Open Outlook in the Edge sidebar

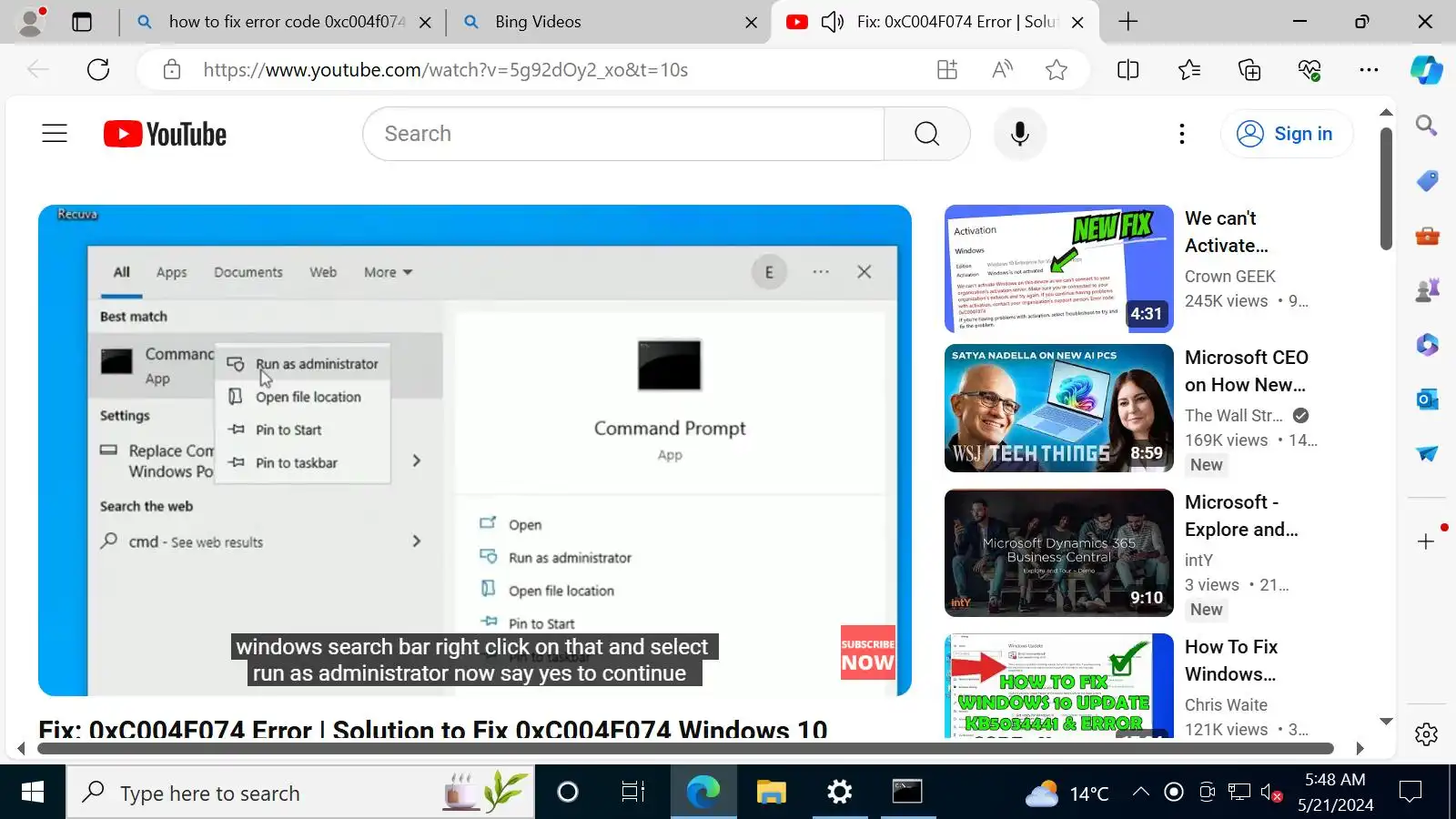(x=1426, y=399)
